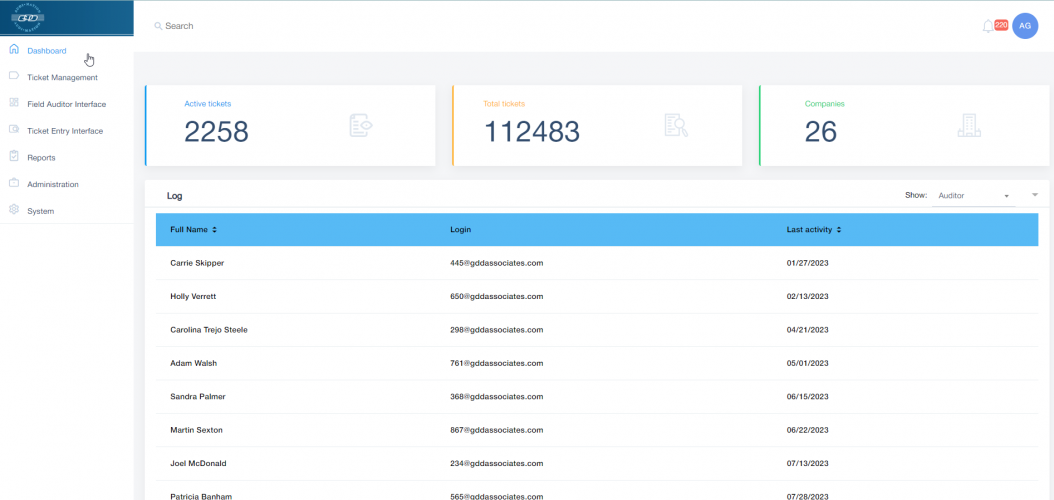Image resolution: width=1054 pixels, height=500 pixels.
Task: Click login 234@gddassociates.com
Action: coord(497,464)
